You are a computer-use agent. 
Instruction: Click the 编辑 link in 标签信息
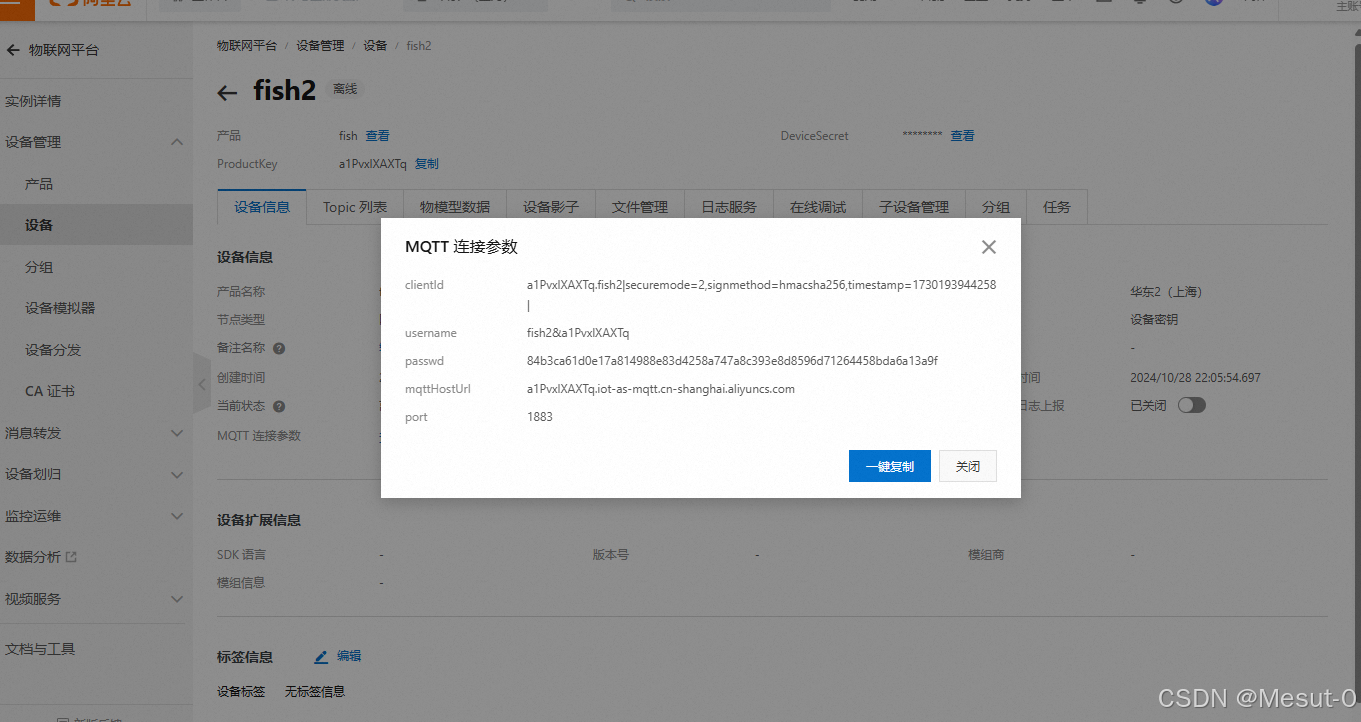[x=349, y=656]
